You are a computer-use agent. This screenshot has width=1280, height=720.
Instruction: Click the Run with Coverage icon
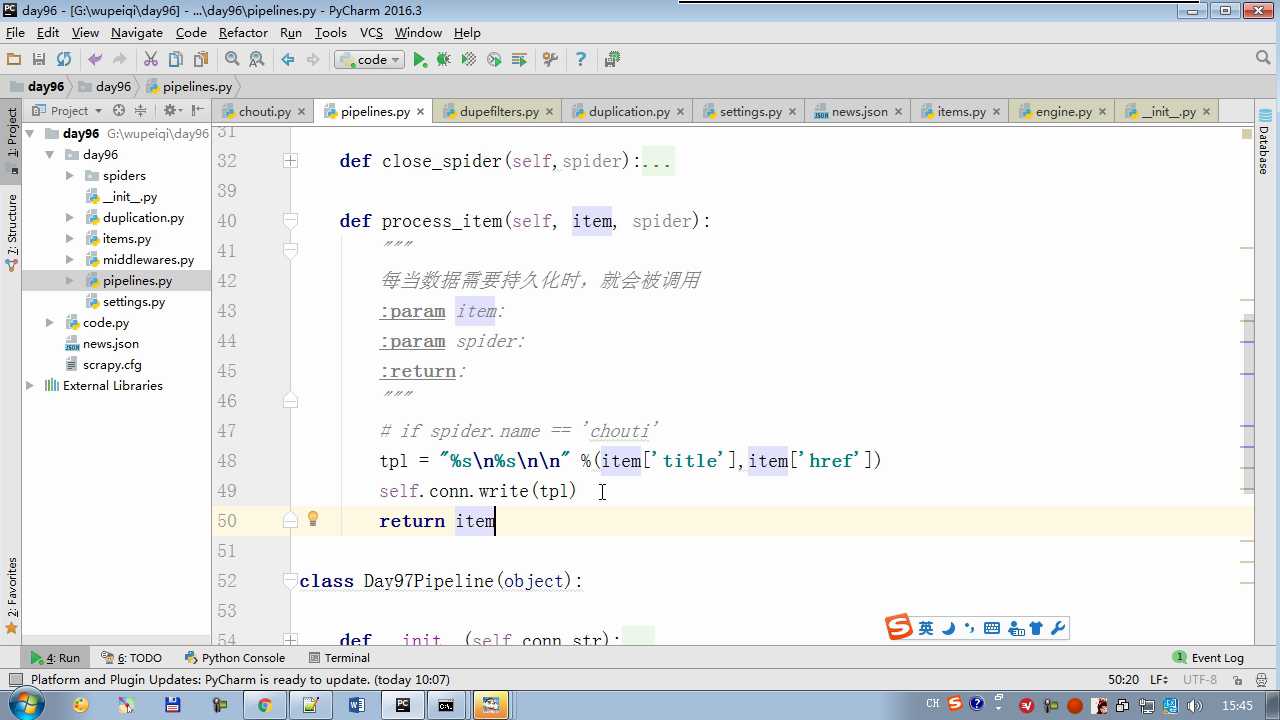coord(469,60)
